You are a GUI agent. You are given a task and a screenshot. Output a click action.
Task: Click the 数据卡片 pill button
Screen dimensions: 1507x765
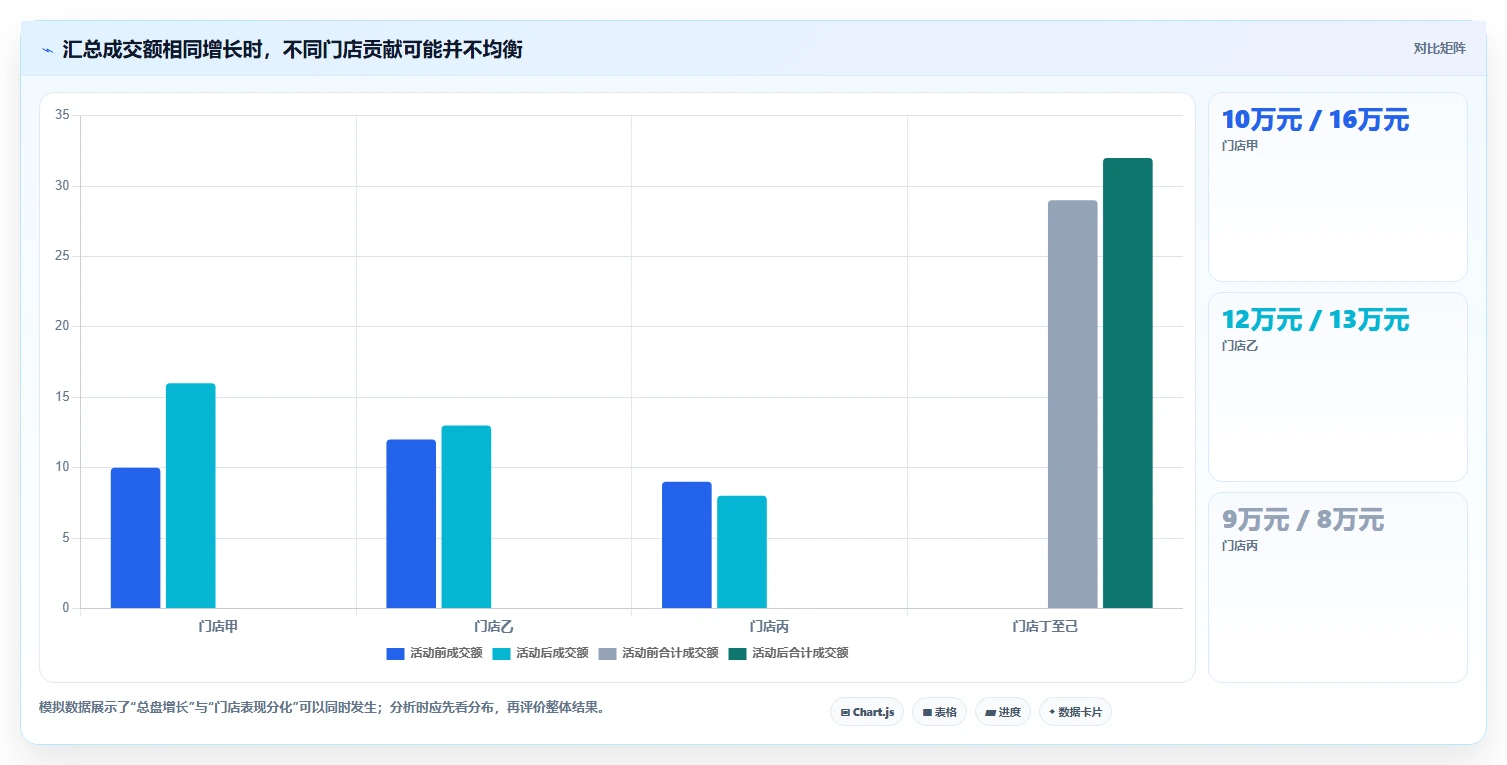coord(1075,712)
